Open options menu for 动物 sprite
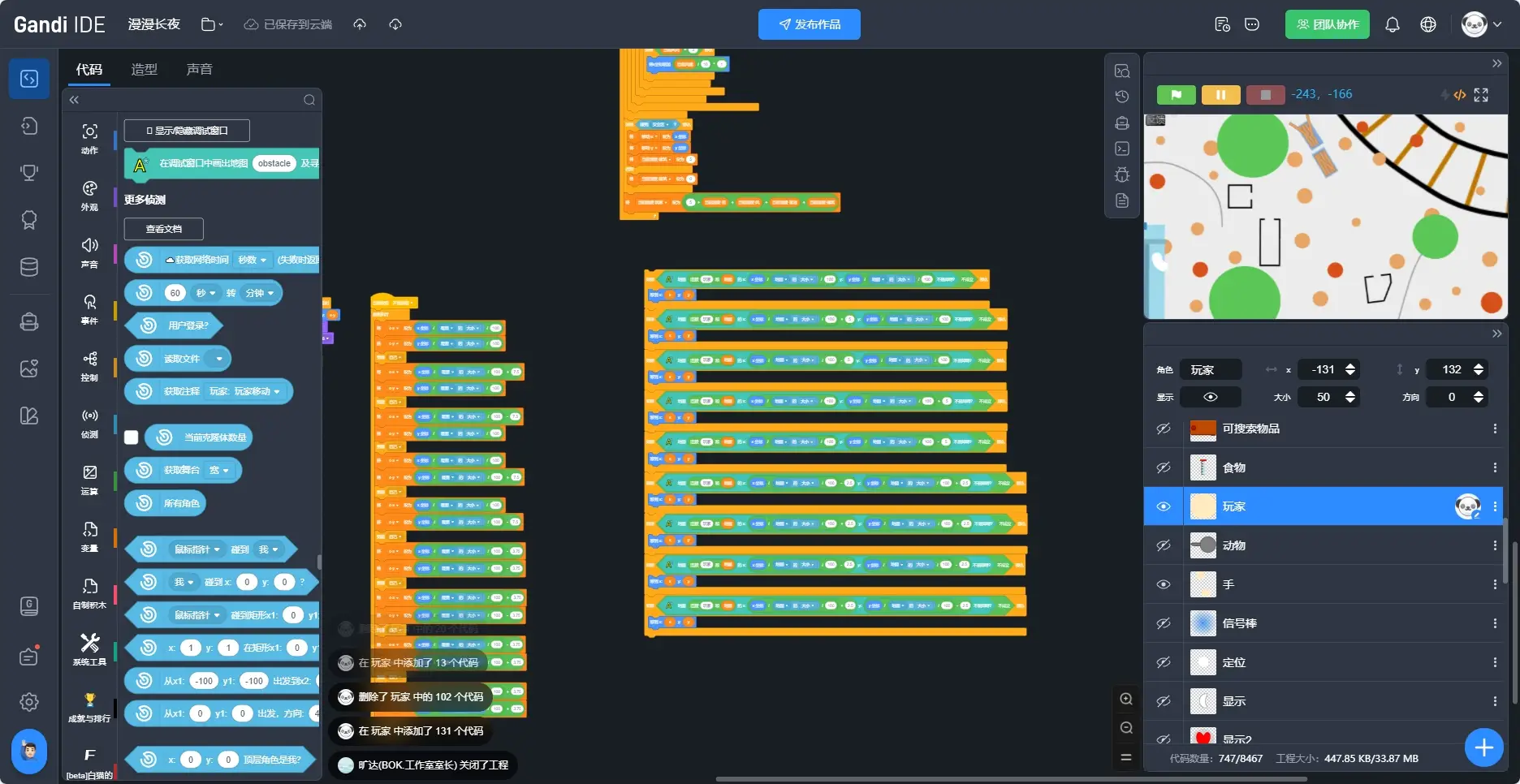The width and height of the screenshot is (1520, 784). (1495, 545)
